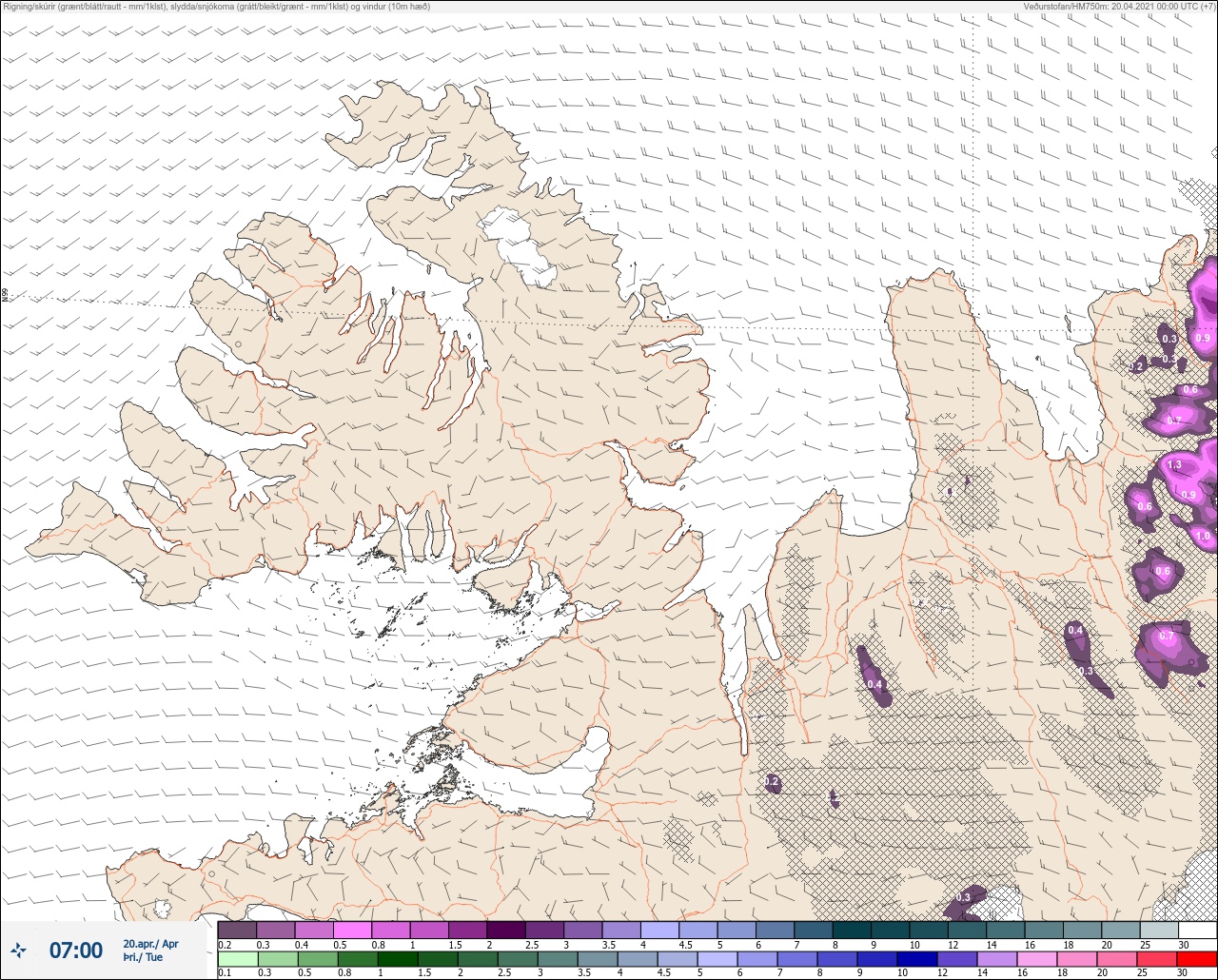The width and height of the screenshot is (1218, 980).
Task: Click the 1.0 precipitation value on the map
Action: pyautogui.click(x=1203, y=536)
